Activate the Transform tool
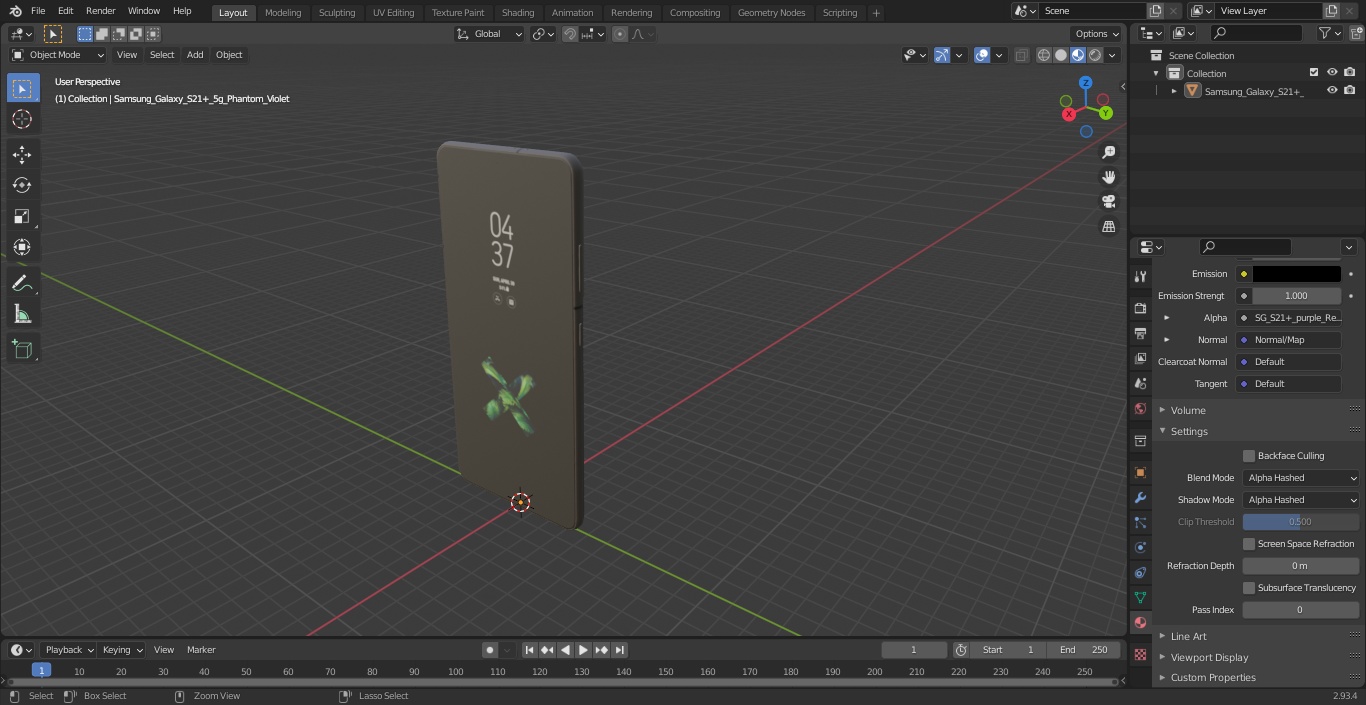Viewport: 1366px width, 705px height. 22,247
